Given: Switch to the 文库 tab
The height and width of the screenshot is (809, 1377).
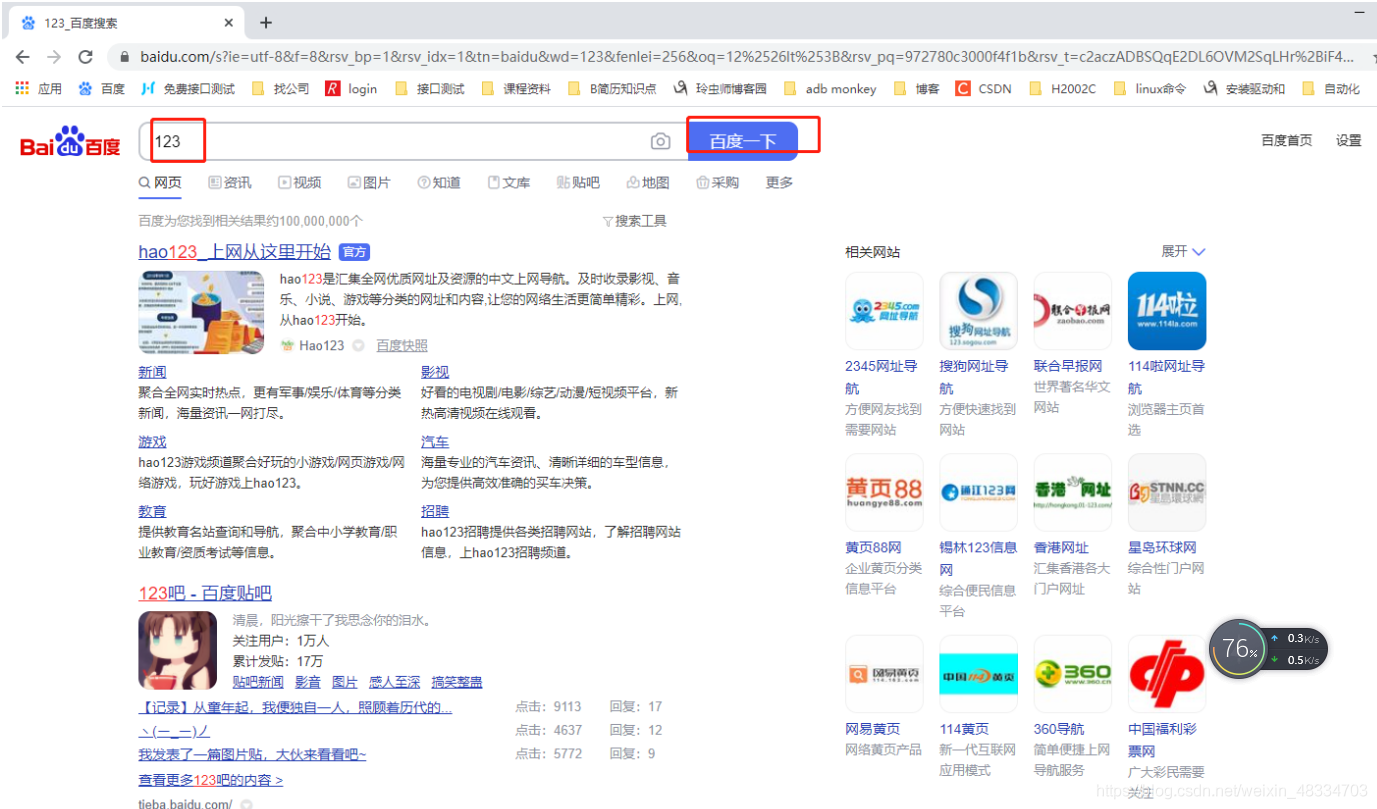Looking at the screenshot, I should click(509, 182).
